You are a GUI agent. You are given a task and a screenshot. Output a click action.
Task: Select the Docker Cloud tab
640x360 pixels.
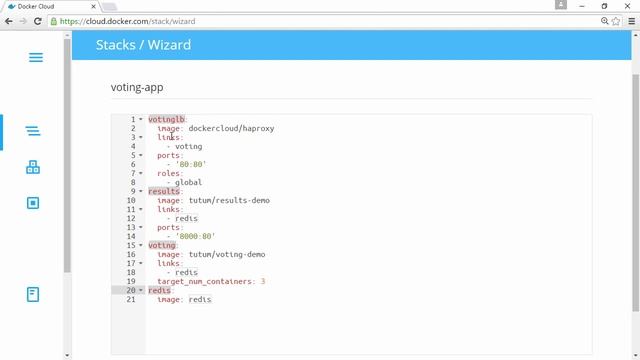click(x=50, y=7)
